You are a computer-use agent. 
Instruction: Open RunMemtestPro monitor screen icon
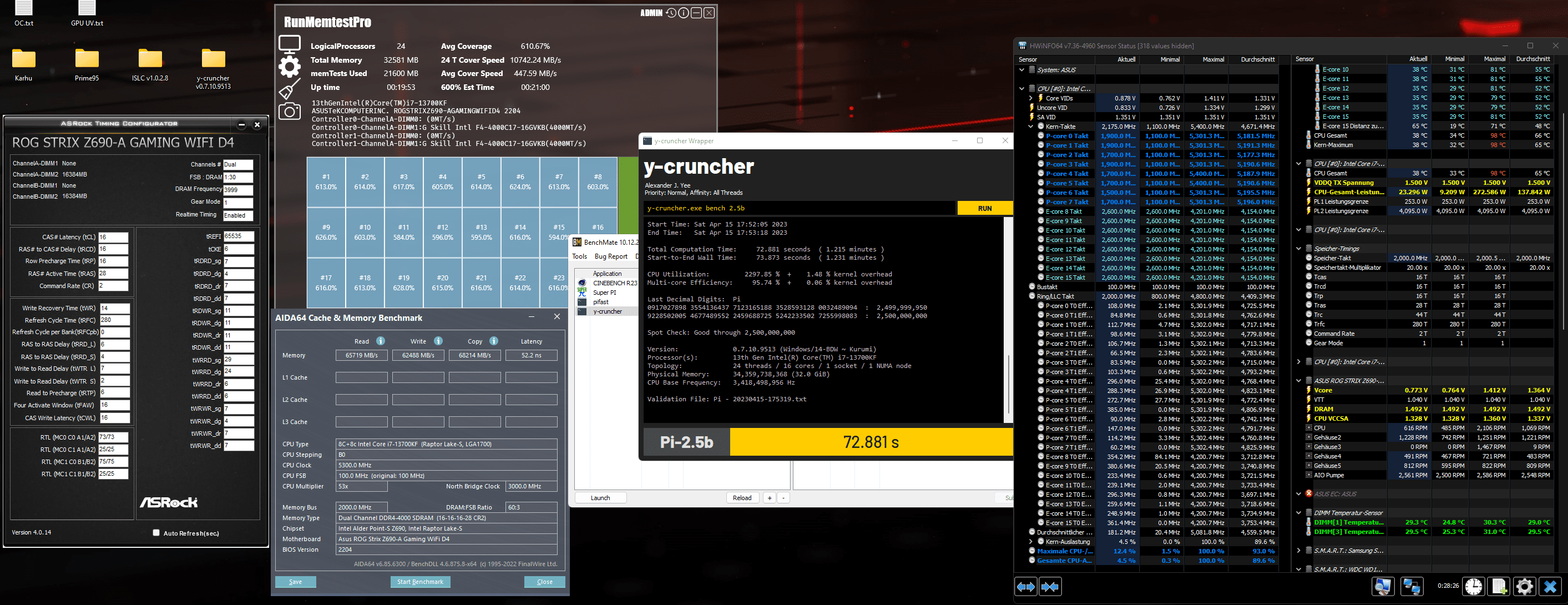[x=289, y=44]
